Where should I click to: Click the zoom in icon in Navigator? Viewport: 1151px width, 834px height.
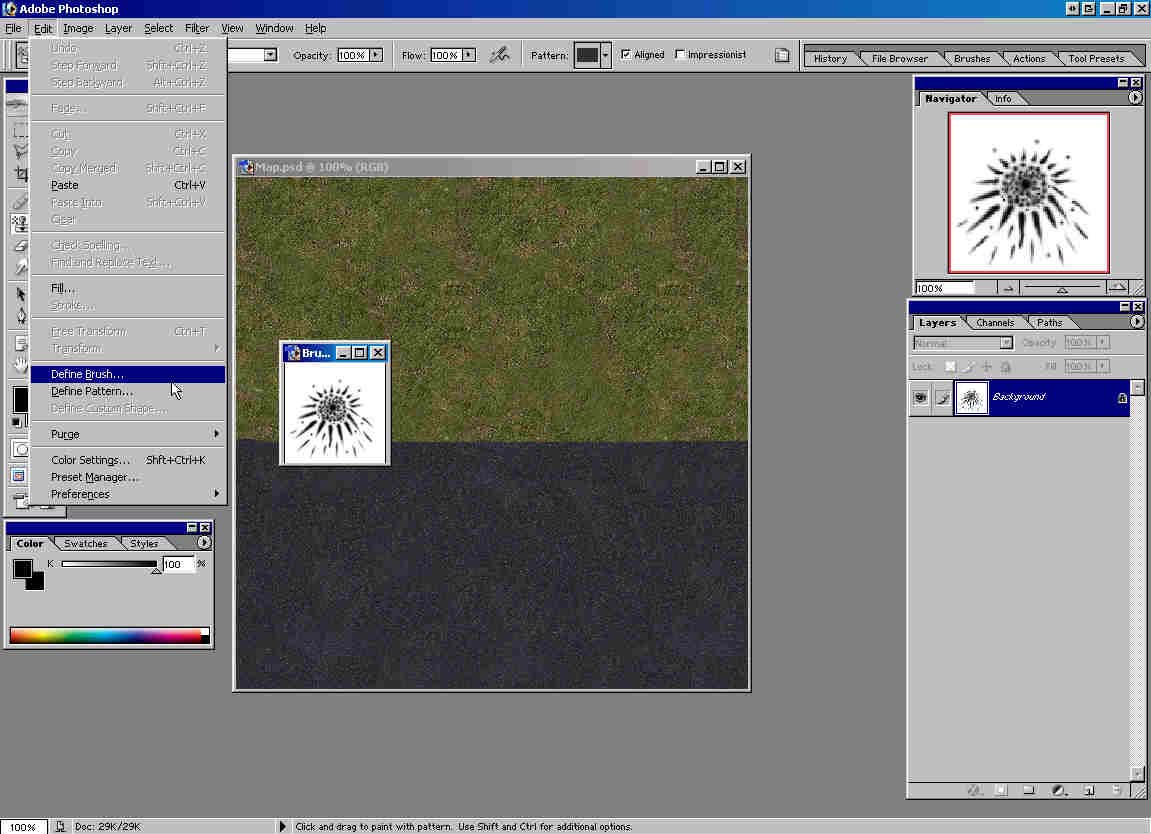pos(1118,288)
